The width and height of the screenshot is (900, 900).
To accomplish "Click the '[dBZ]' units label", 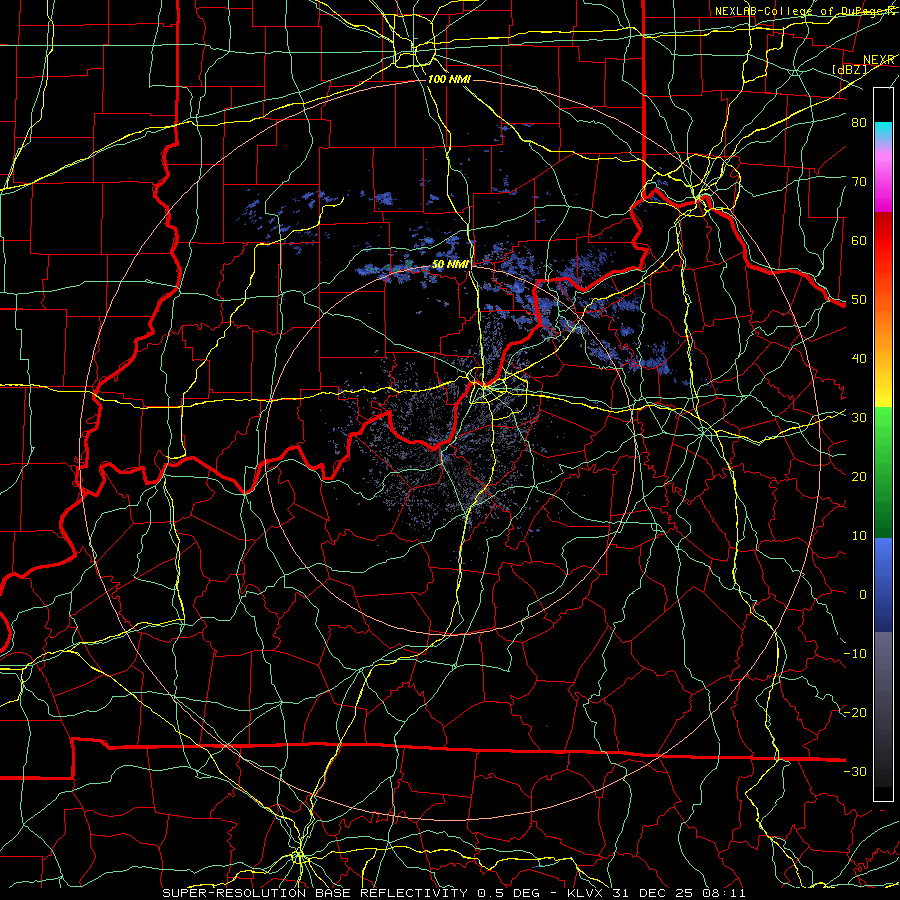I will [x=849, y=69].
